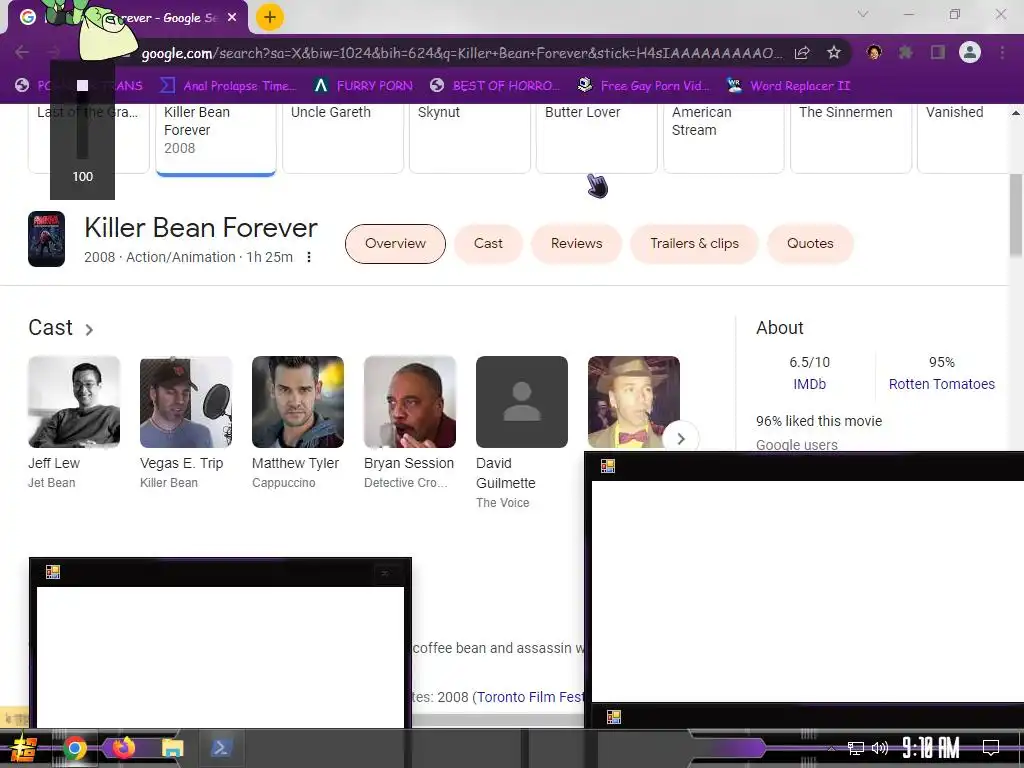Image resolution: width=1024 pixels, height=768 pixels.
Task: Open PowerShell from the taskbar
Action: 220,748
